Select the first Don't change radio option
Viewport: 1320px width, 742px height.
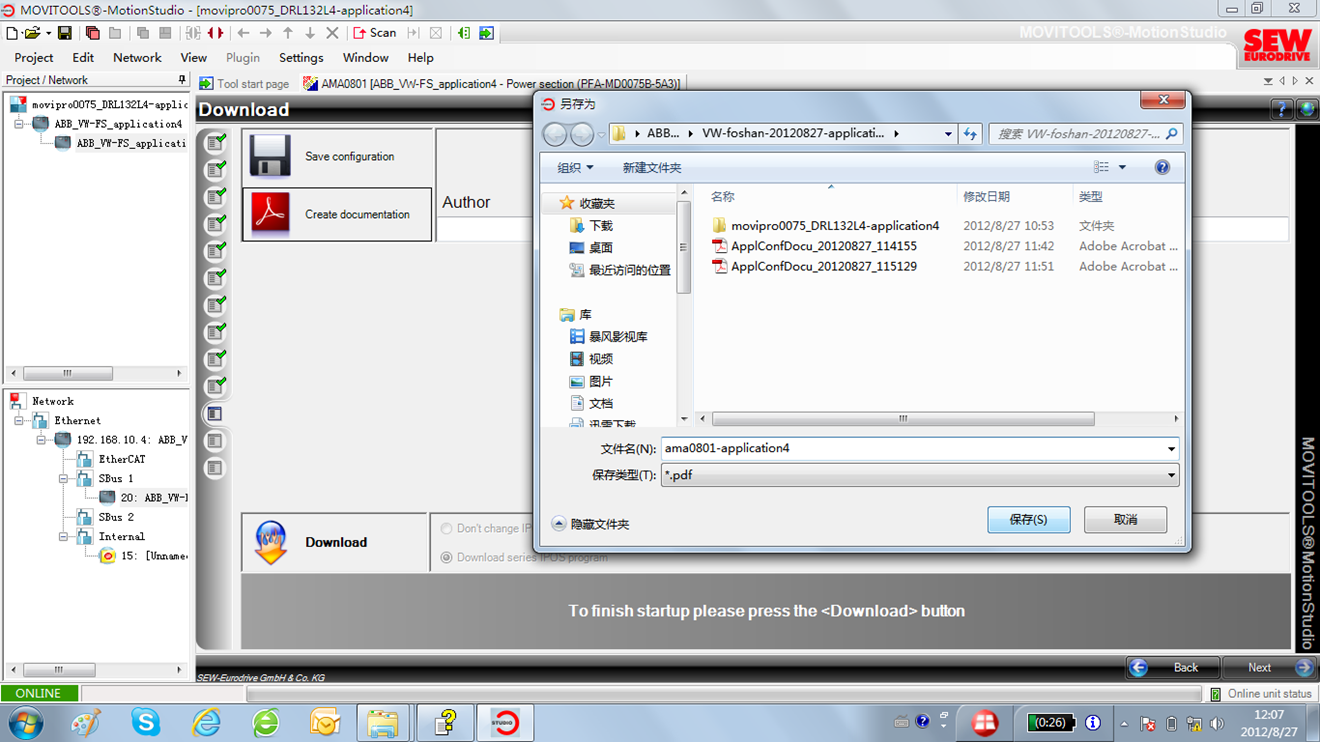point(447,528)
